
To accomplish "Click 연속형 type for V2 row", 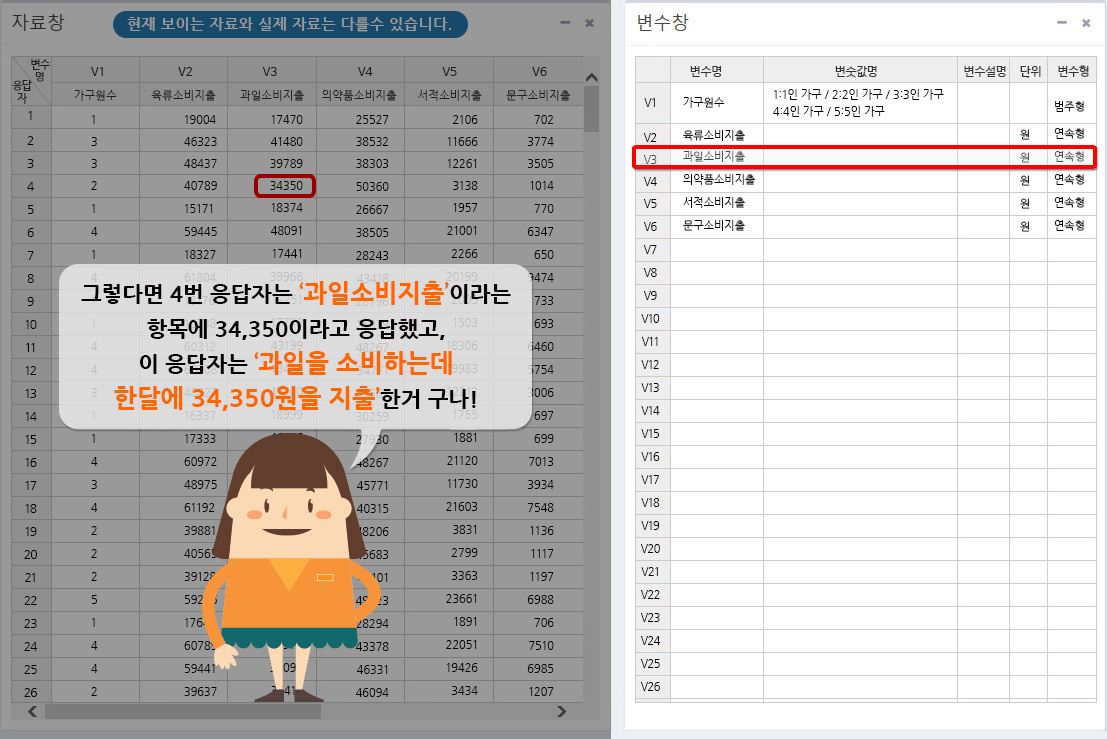I will (1069, 133).
